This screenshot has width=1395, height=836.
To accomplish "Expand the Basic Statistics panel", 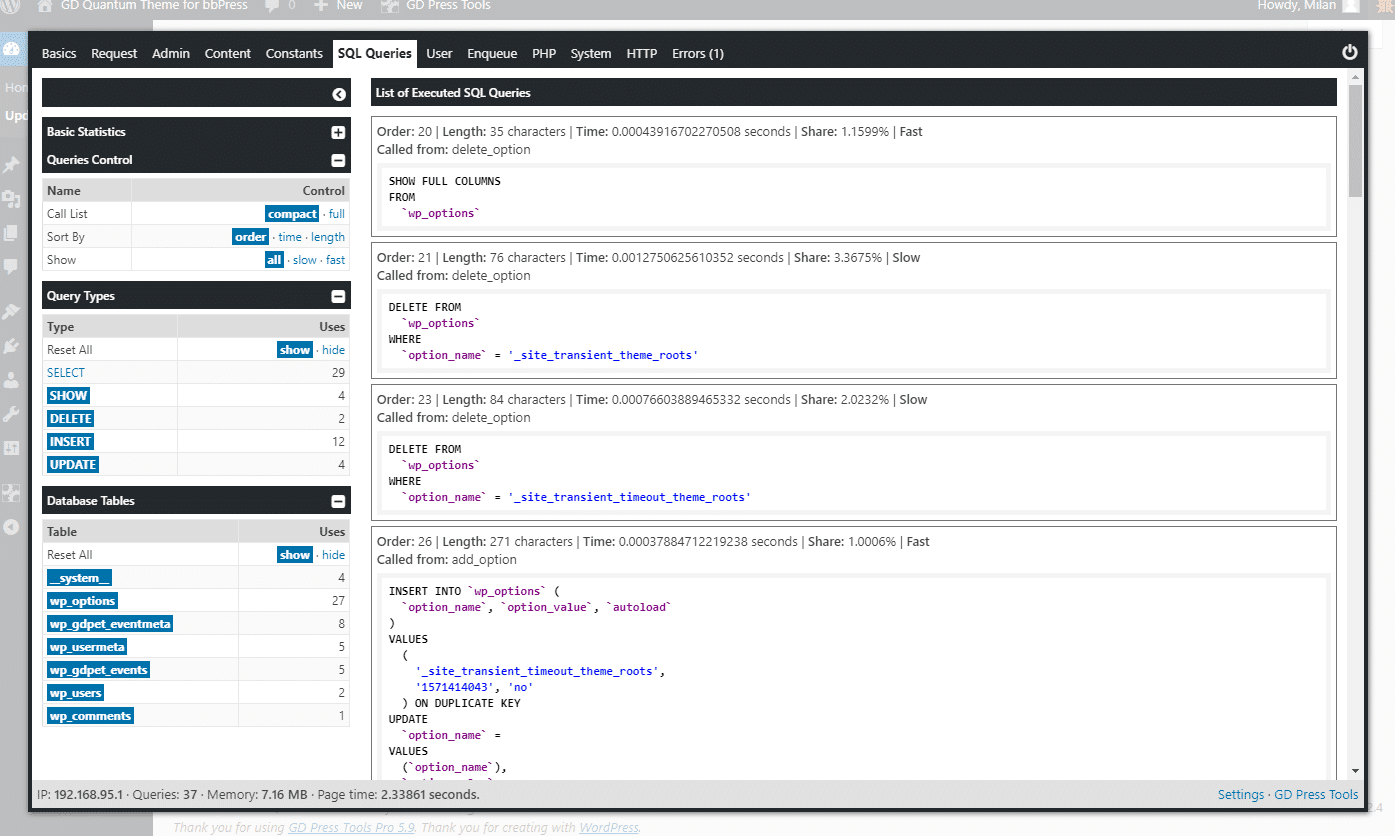I will [x=338, y=132].
